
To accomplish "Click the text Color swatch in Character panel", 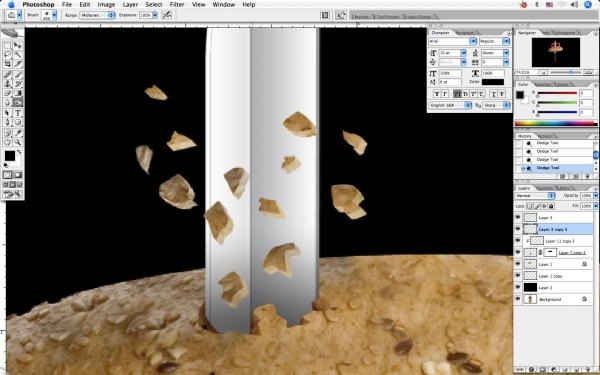I will [493, 82].
